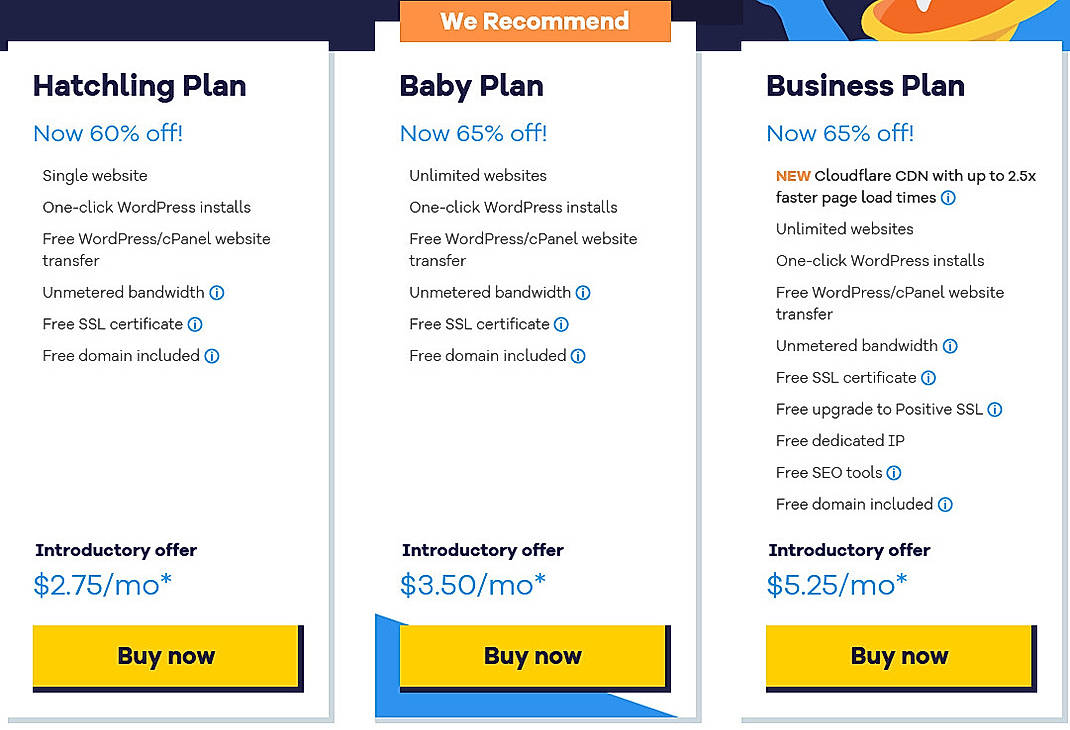Select the Baby Plan title
Image resolution: width=1070 pixels, height=730 pixels.
tap(471, 87)
